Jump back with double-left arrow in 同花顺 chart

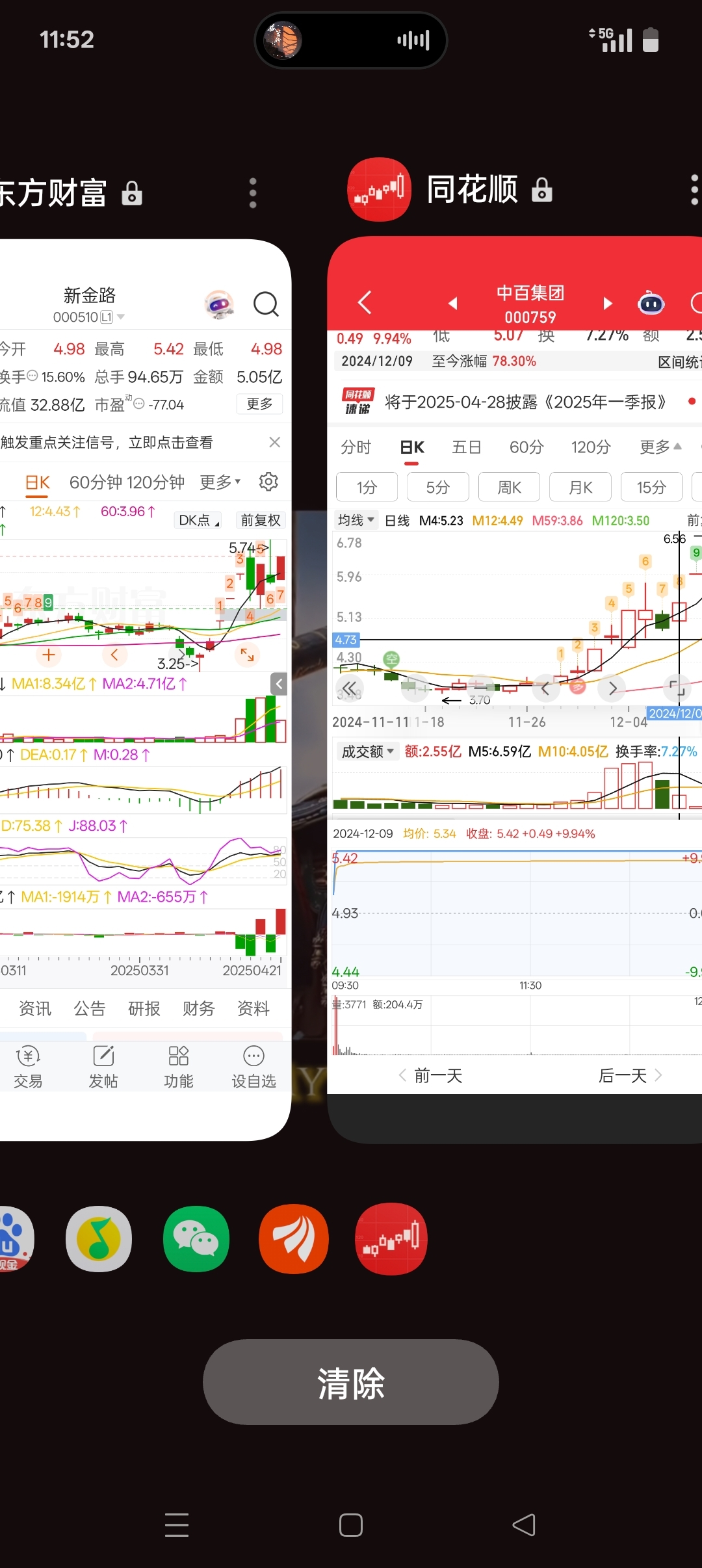350,688
